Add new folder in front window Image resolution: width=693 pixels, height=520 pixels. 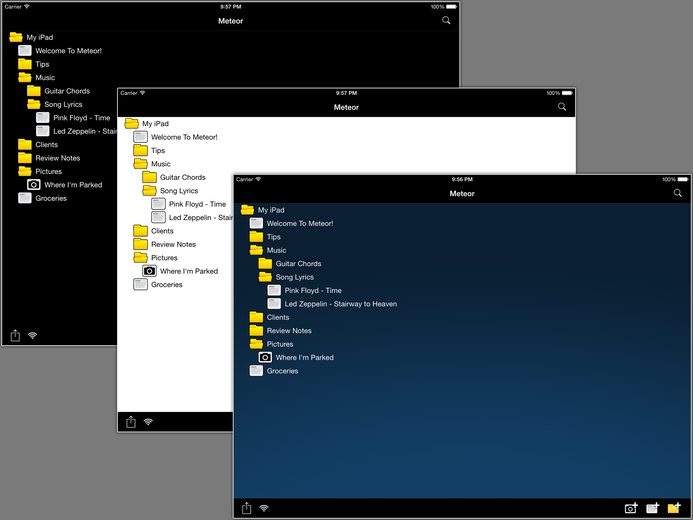674,508
